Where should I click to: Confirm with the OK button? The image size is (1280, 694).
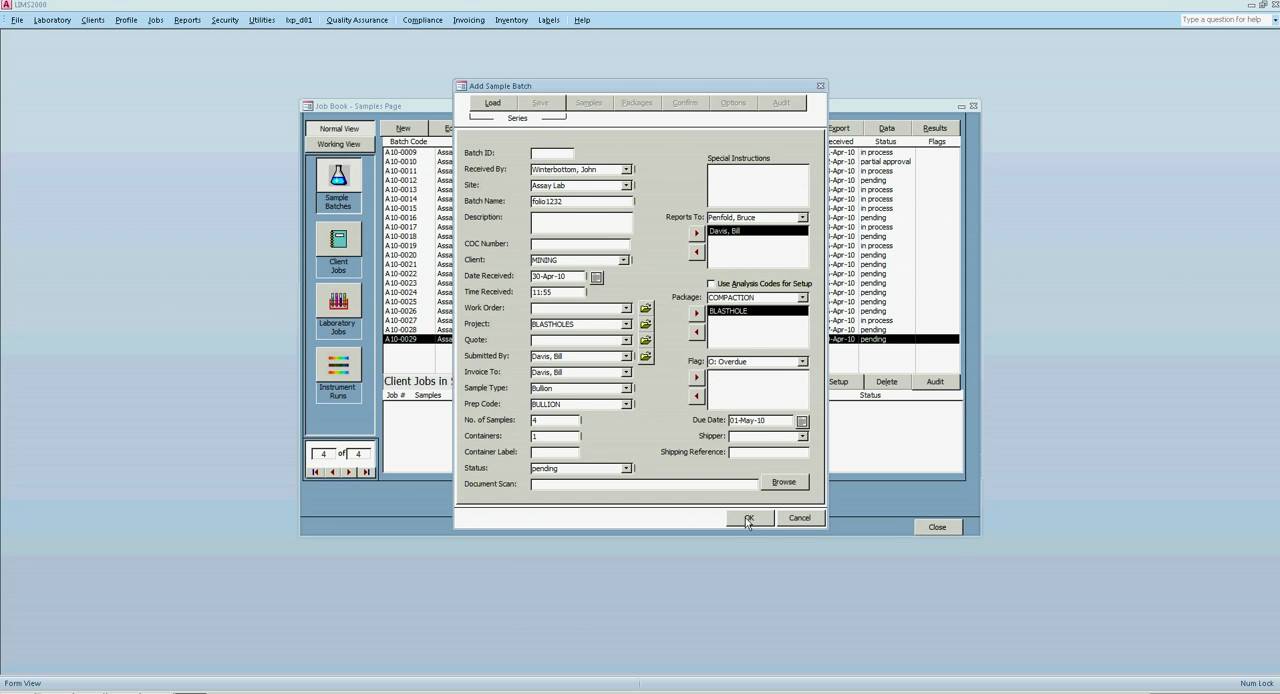[x=750, y=518]
